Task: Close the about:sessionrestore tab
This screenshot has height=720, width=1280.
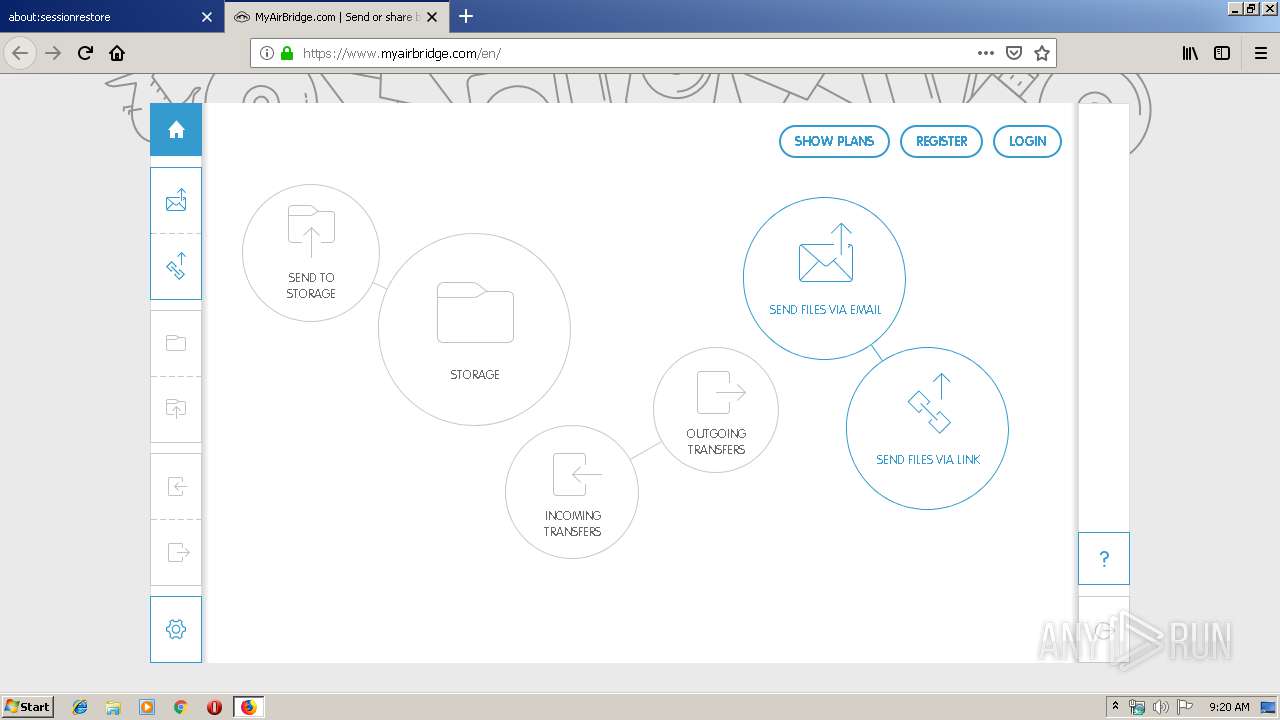Action: click(x=206, y=17)
